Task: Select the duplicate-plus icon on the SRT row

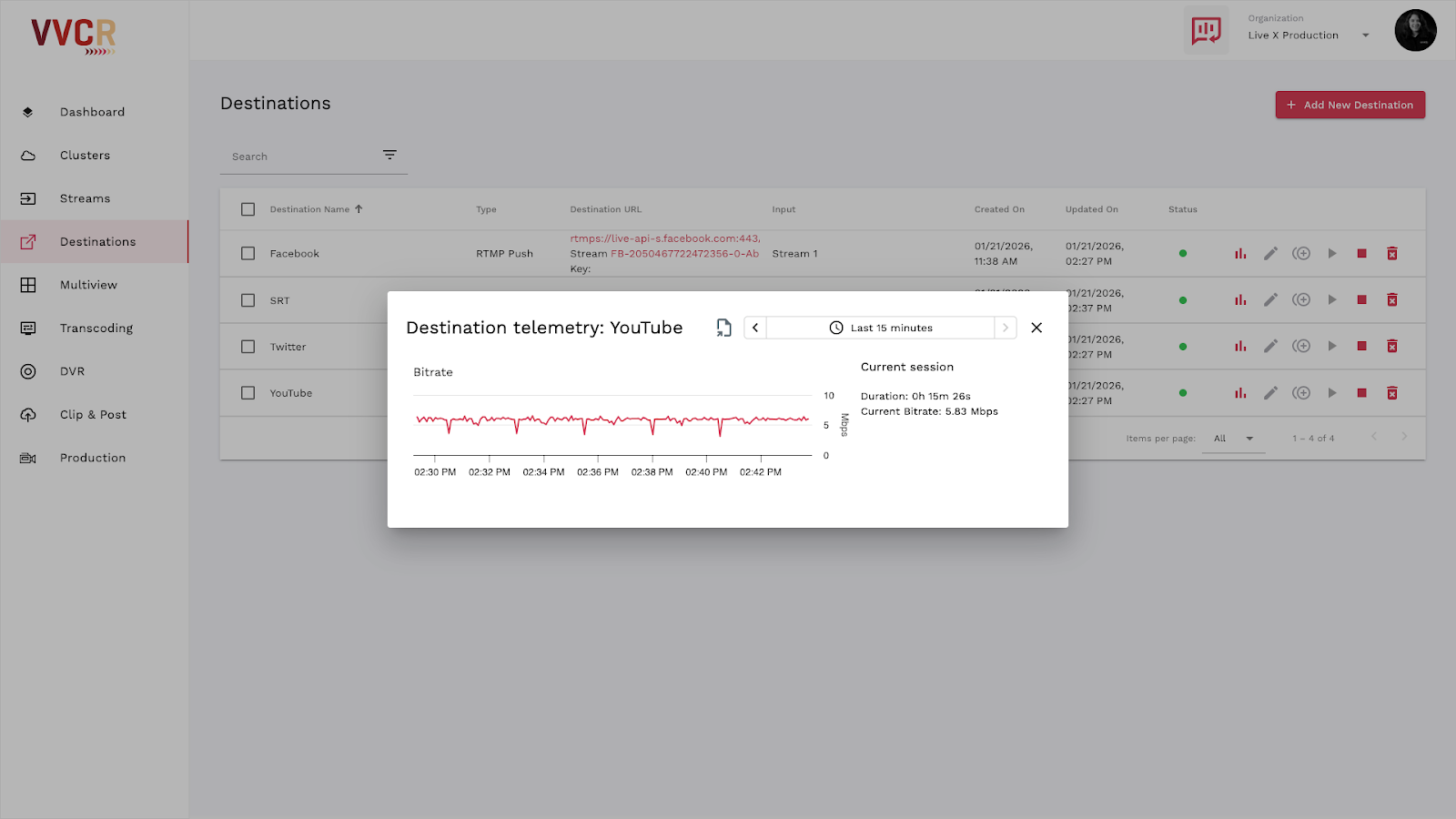Action: (x=1301, y=299)
